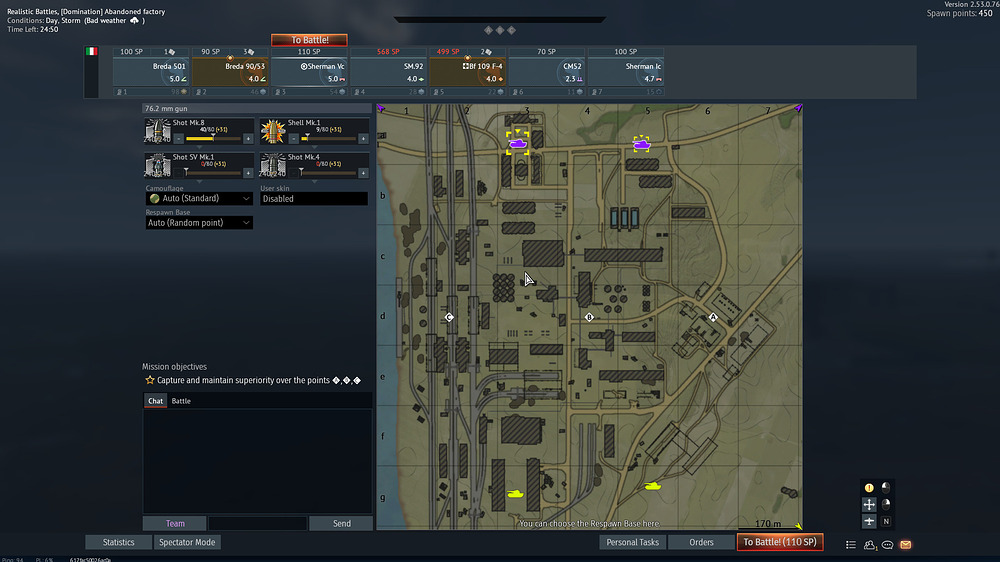1000x562 pixels.
Task: Open the Orders window
Action: [702, 542]
